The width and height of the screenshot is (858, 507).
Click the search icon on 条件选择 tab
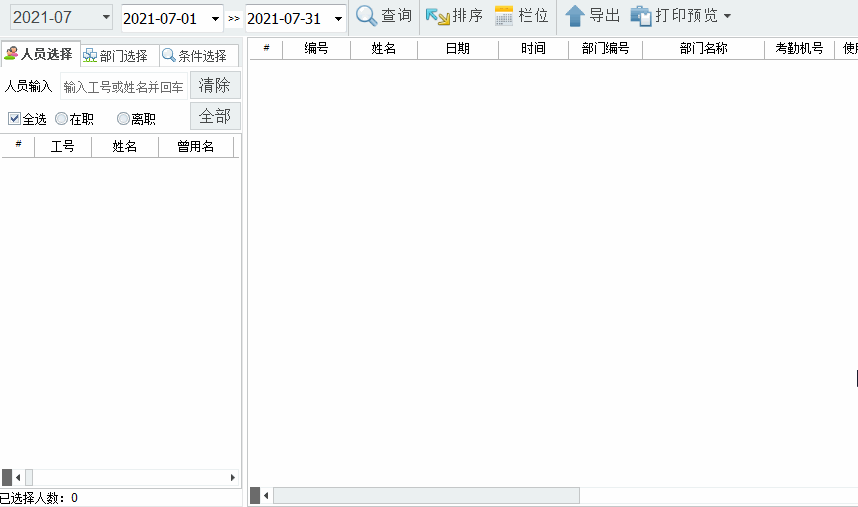tap(168, 56)
